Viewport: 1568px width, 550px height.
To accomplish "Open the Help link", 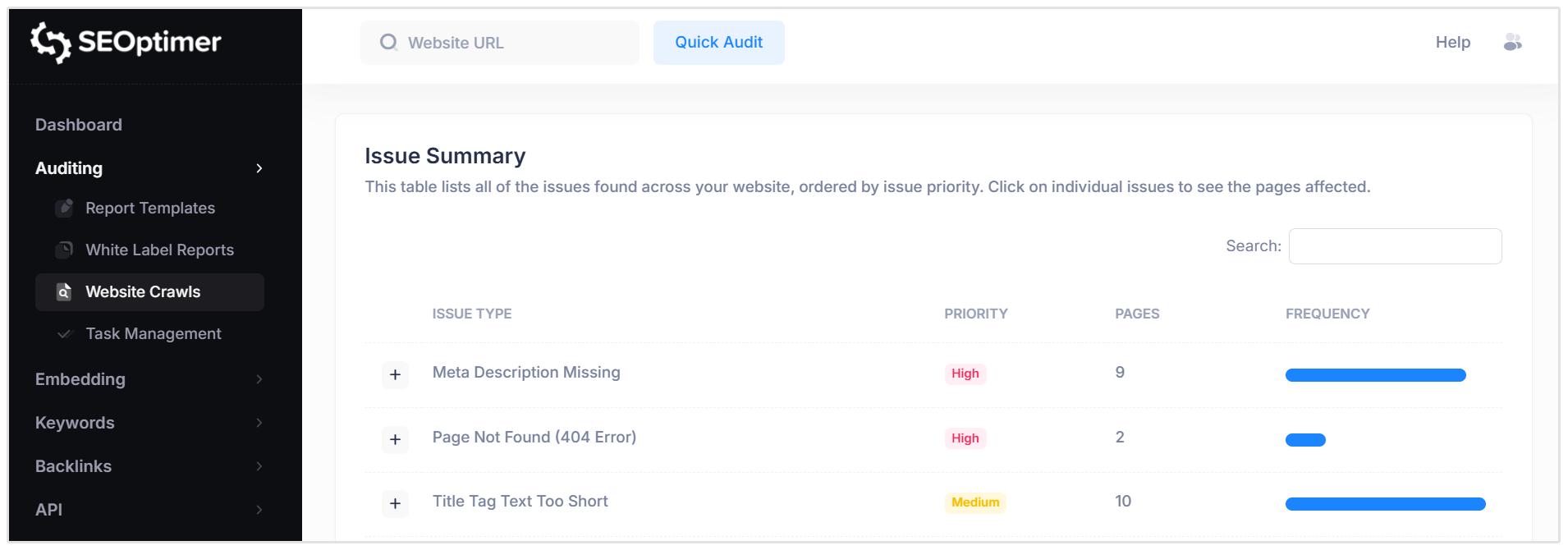I will [x=1452, y=42].
